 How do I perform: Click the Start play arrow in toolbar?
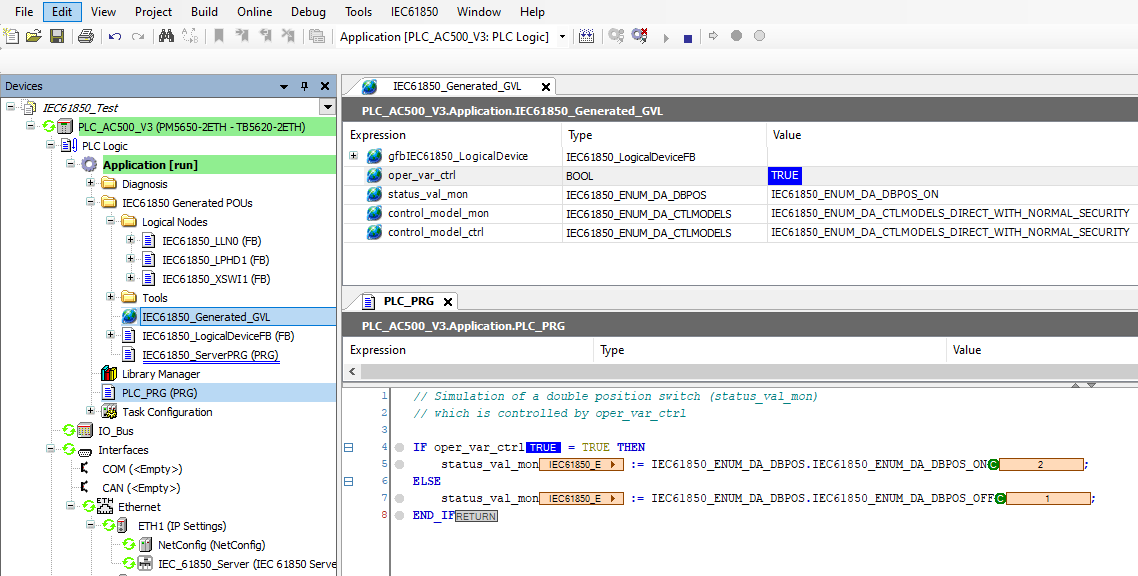[x=666, y=38]
